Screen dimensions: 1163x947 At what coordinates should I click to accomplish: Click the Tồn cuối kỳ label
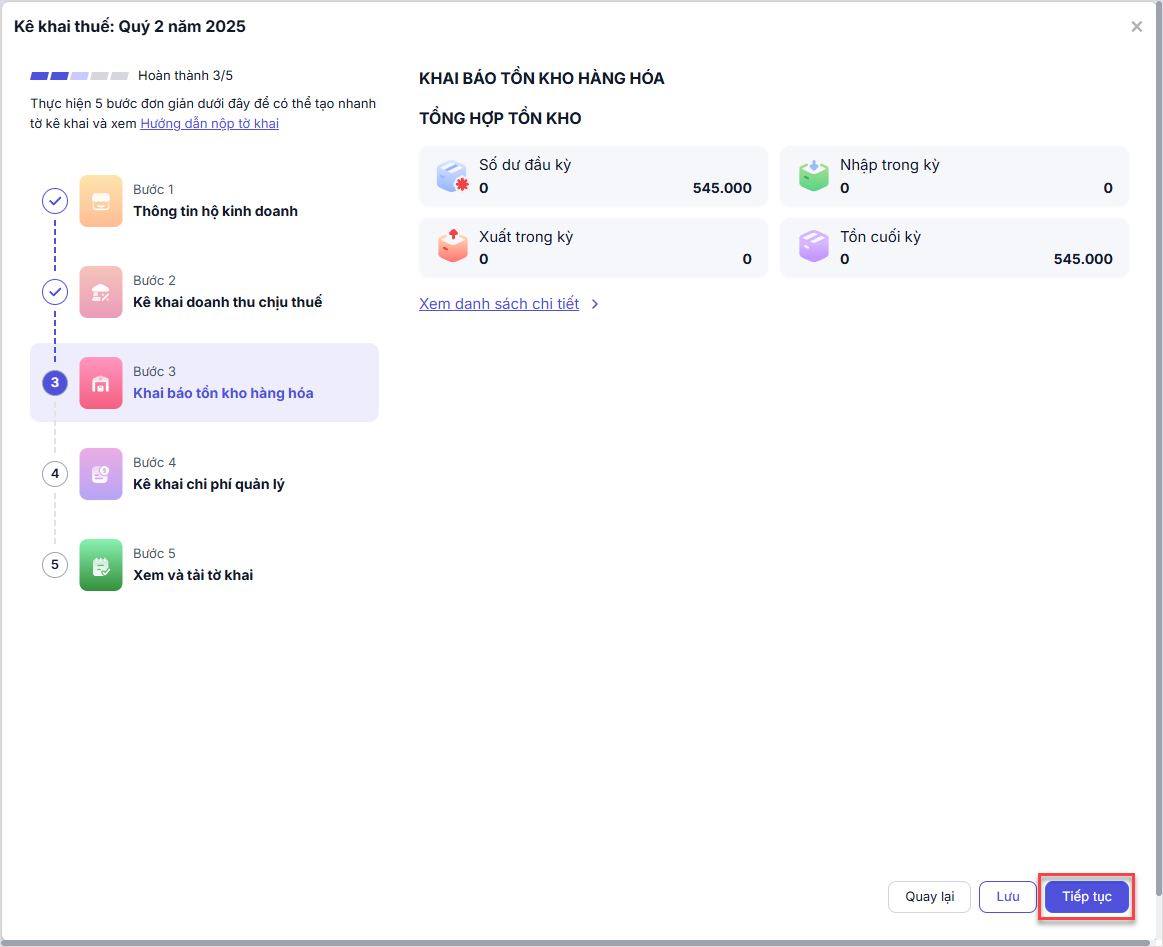(880, 237)
